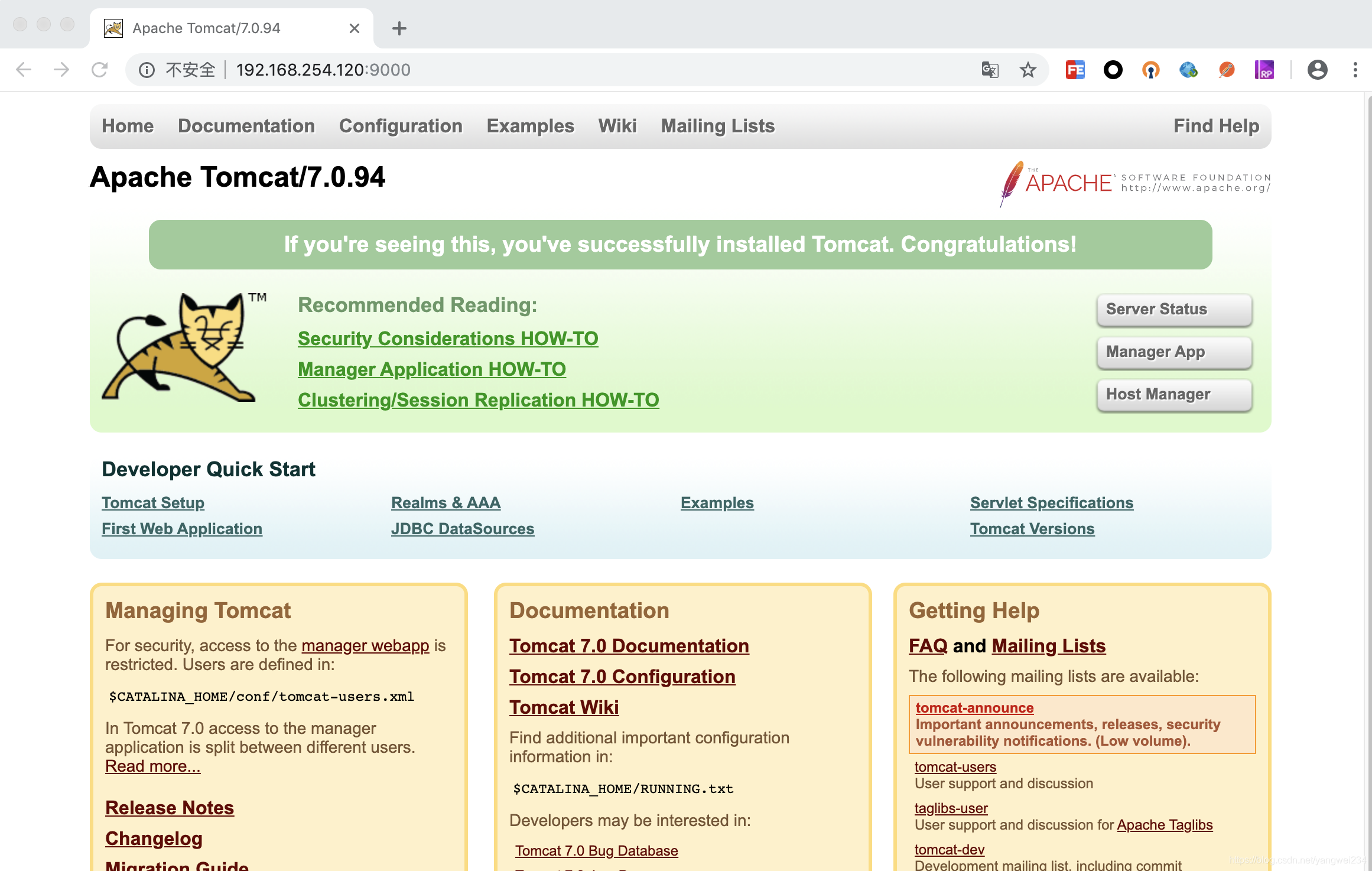This screenshot has width=1372, height=871.
Task: Open the Release Notes link
Action: (170, 808)
